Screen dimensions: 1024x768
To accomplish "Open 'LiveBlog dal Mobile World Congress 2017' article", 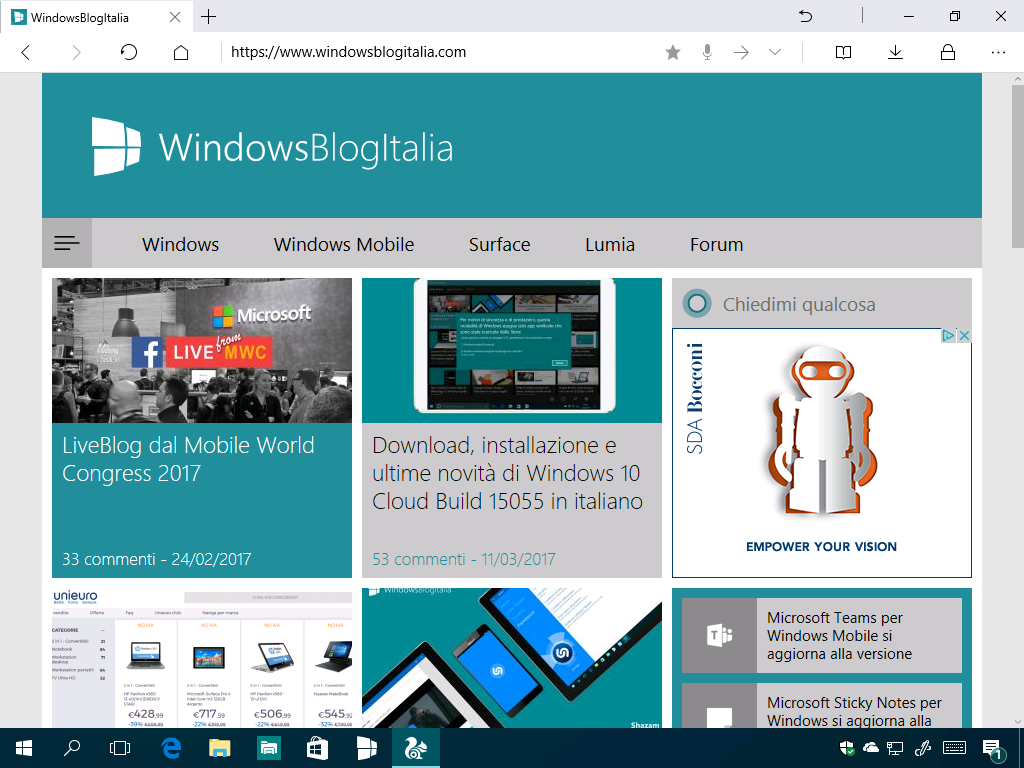I will (188, 459).
